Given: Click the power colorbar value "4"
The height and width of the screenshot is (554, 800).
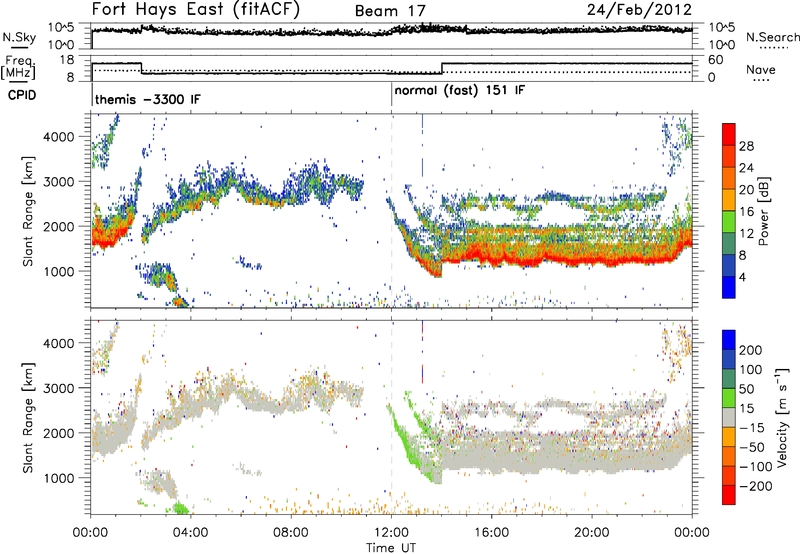Looking at the screenshot, I should pos(742,277).
